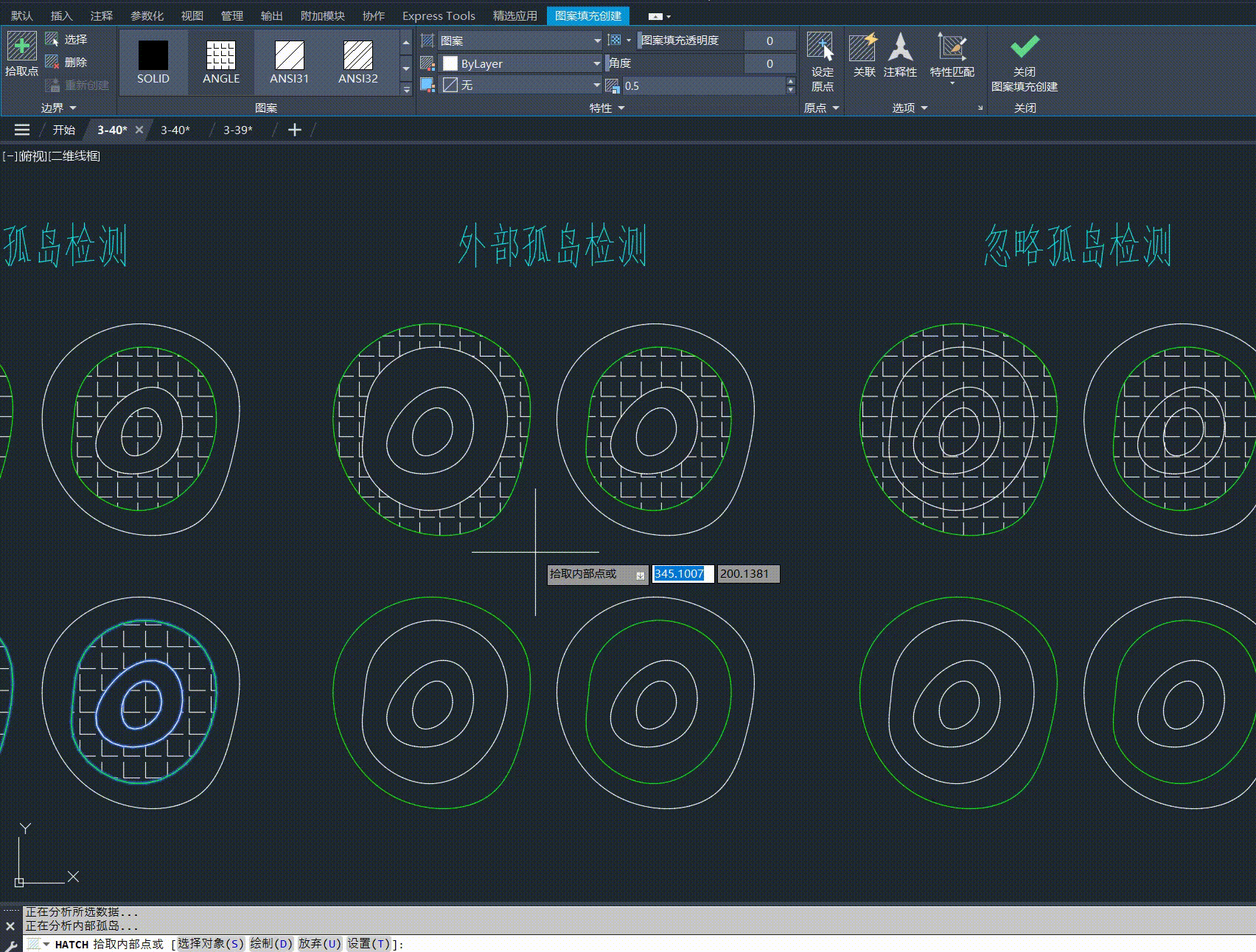Click the 拾取点 pick points icon
The width and height of the screenshot is (1256, 952).
tap(21, 46)
